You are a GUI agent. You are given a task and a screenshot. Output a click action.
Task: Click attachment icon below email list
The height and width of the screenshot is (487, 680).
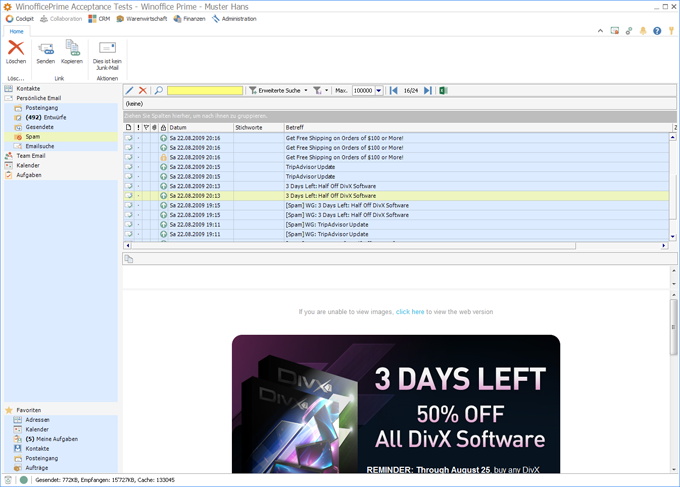click(x=129, y=259)
